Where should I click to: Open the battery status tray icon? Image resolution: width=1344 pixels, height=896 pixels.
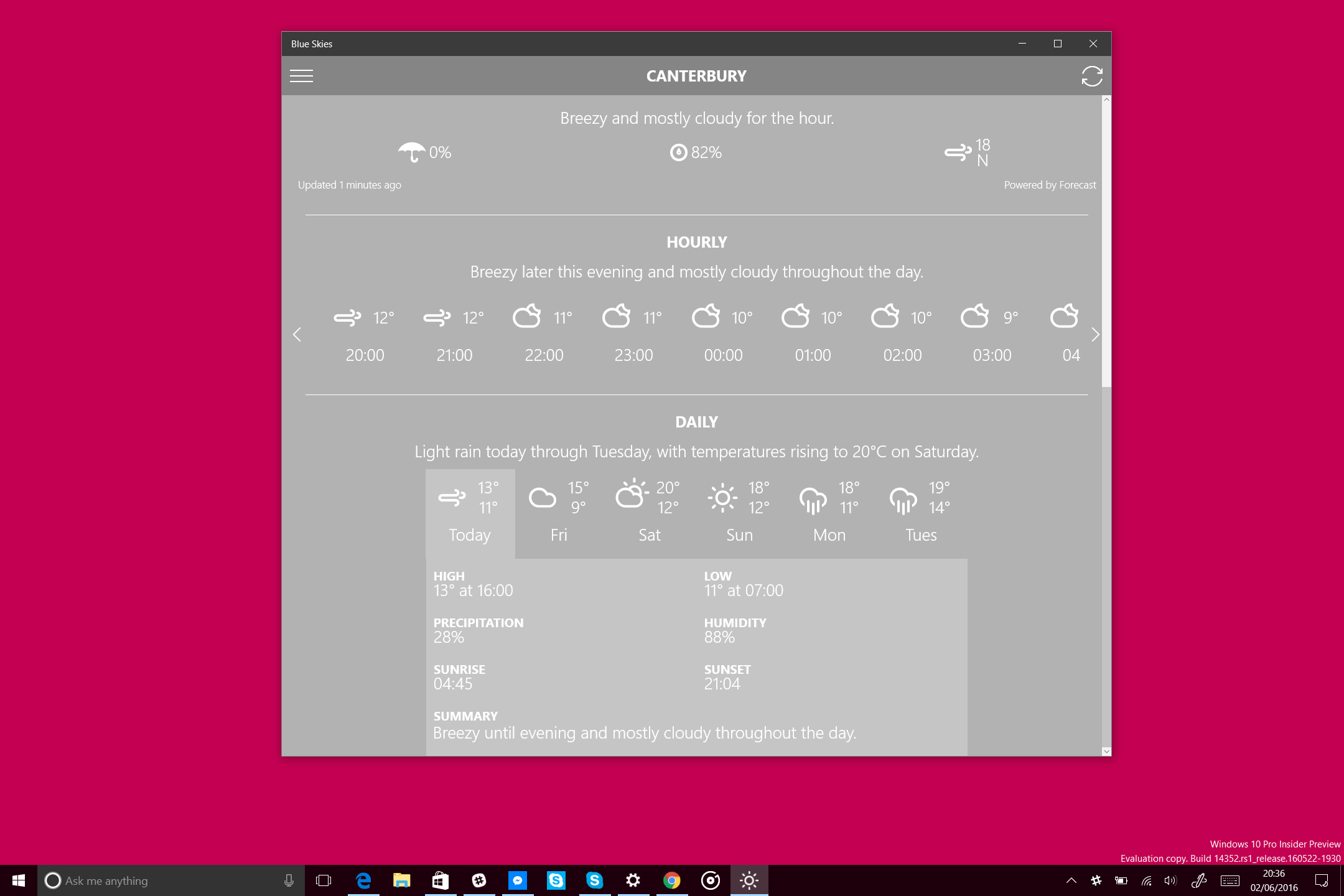[x=1121, y=880]
